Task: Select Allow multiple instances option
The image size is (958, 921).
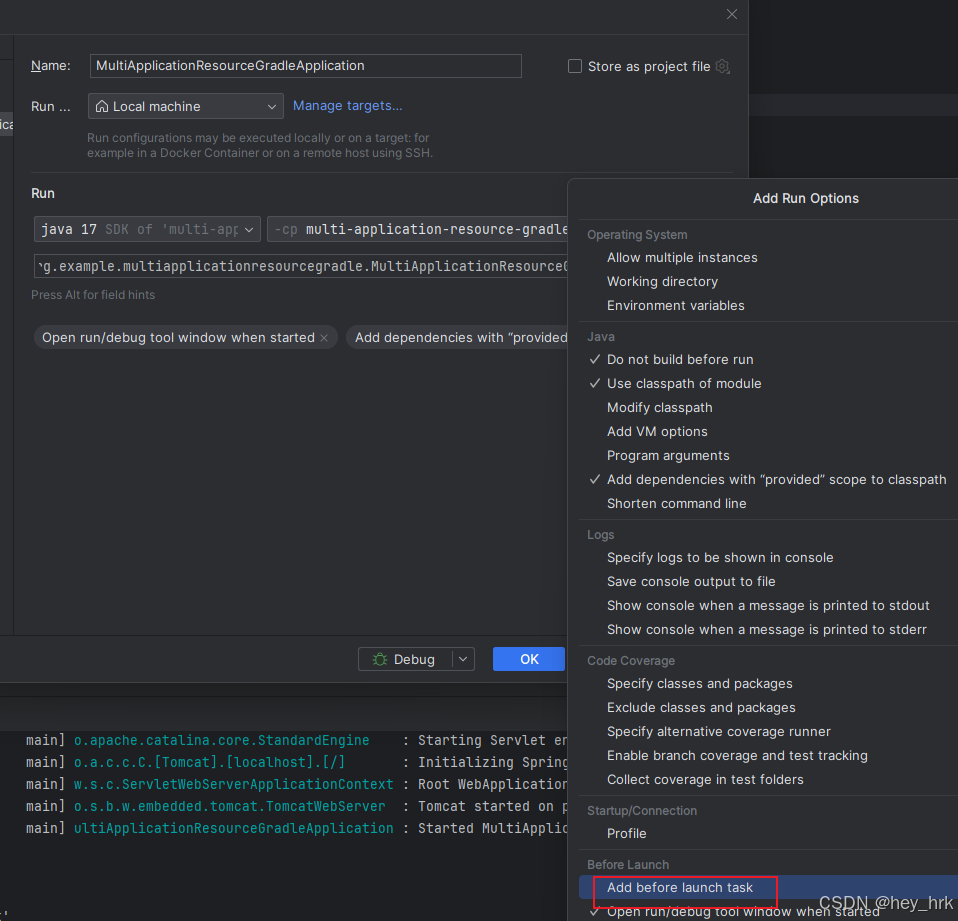Action: (682, 258)
